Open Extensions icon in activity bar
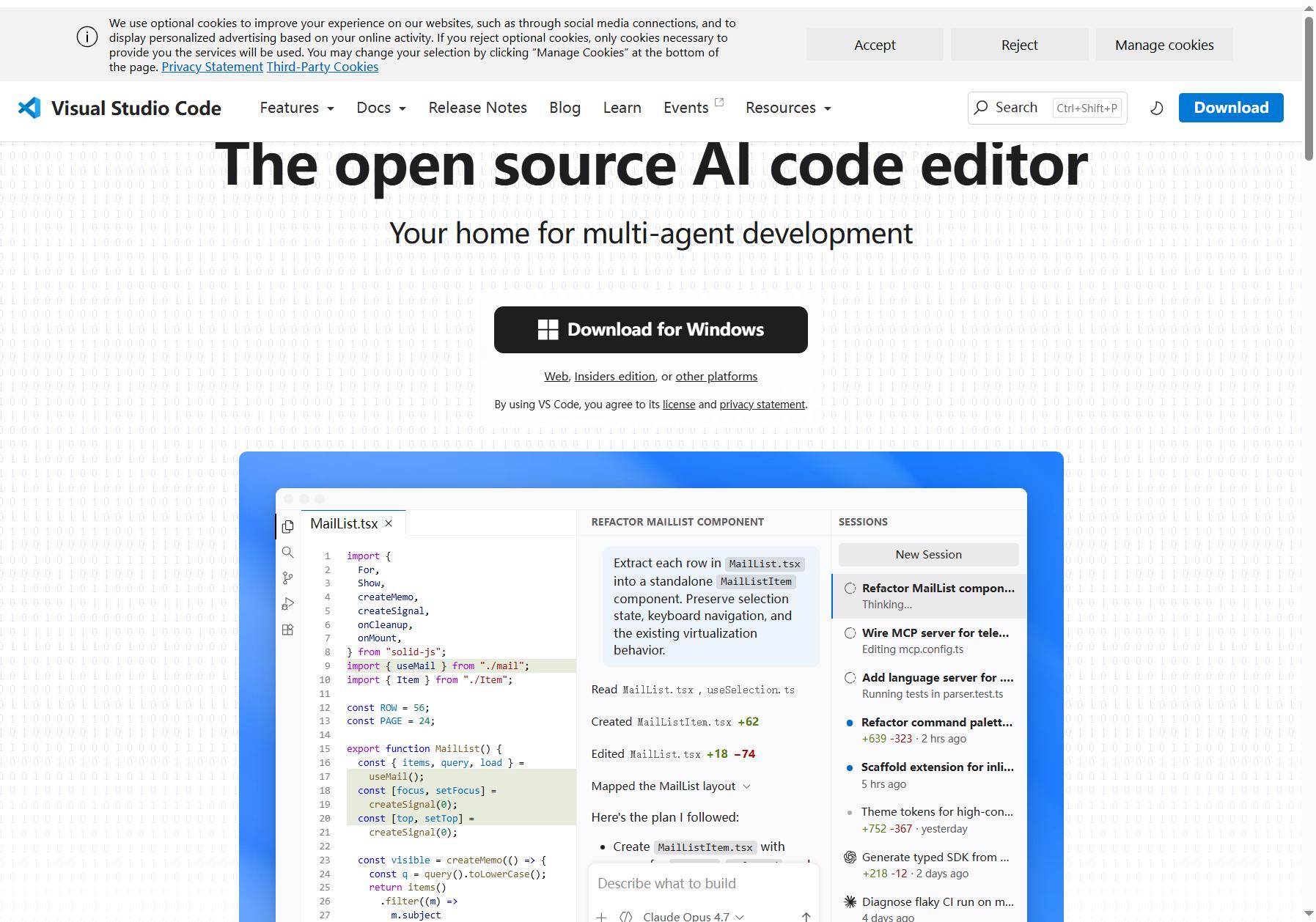 tap(287, 630)
